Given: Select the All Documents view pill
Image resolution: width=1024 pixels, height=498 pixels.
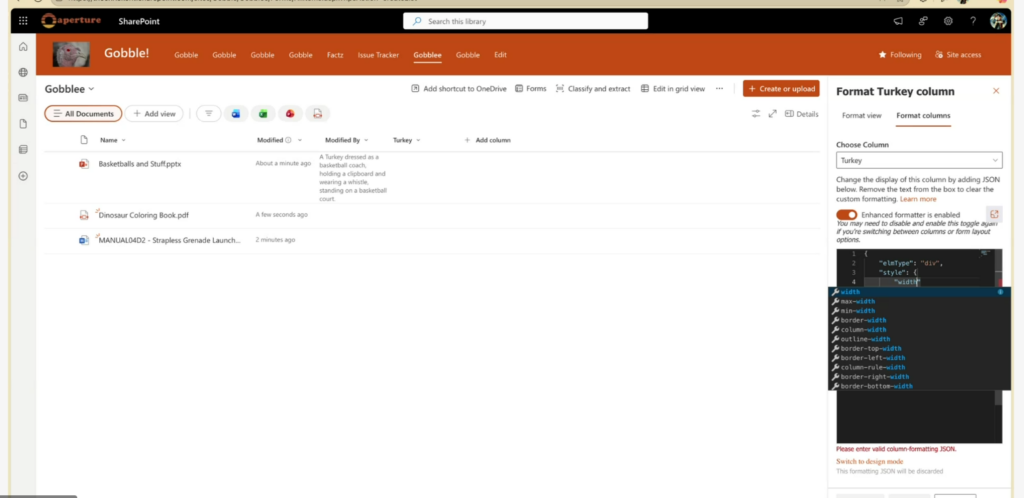Looking at the screenshot, I should (83, 114).
